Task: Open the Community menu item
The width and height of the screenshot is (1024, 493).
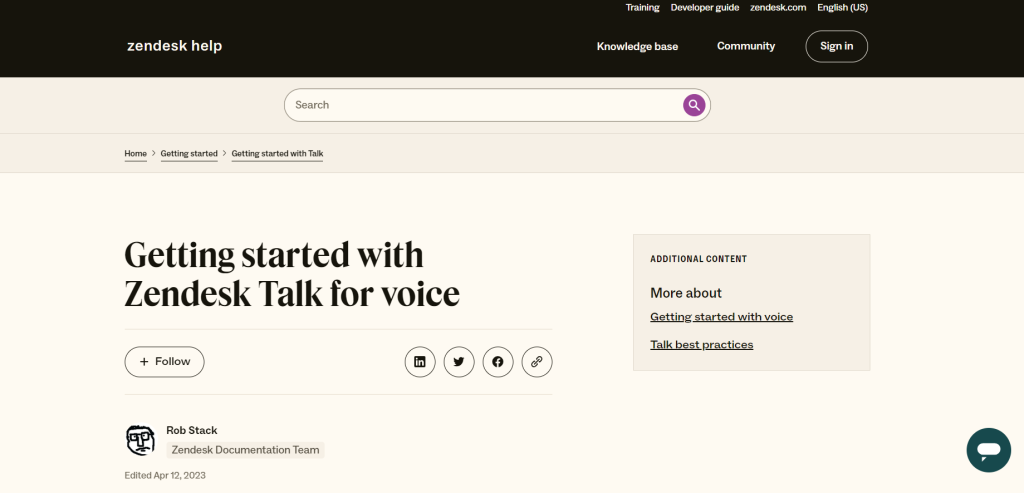Action: [746, 46]
